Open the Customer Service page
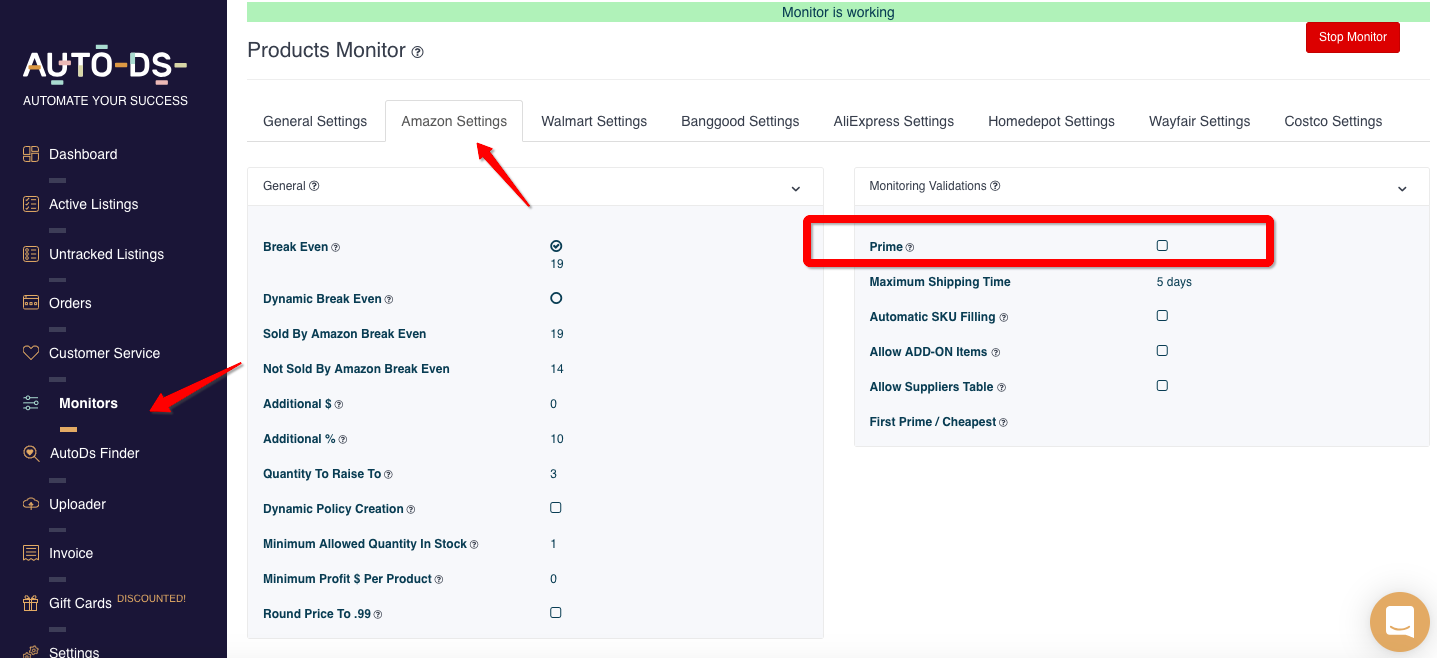 tap(104, 353)
